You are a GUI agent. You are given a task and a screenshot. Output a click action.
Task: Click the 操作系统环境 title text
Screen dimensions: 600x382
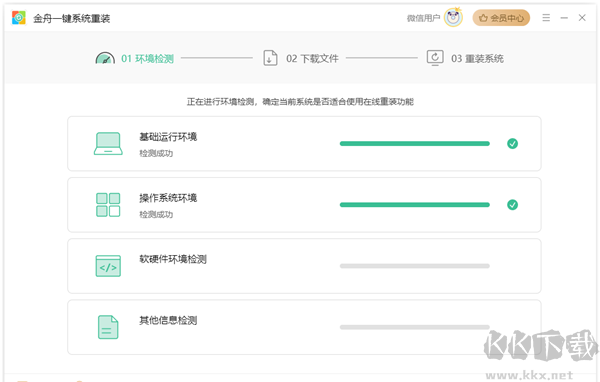coord(168,198)
